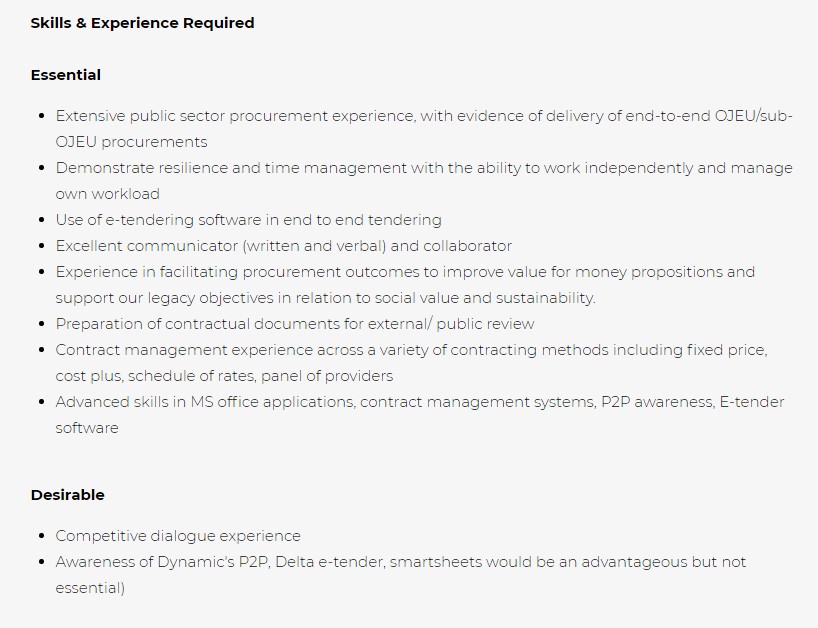This screenshot has height=628, width=818.
Task: Click the own workload text line
Action: [107, 194]
